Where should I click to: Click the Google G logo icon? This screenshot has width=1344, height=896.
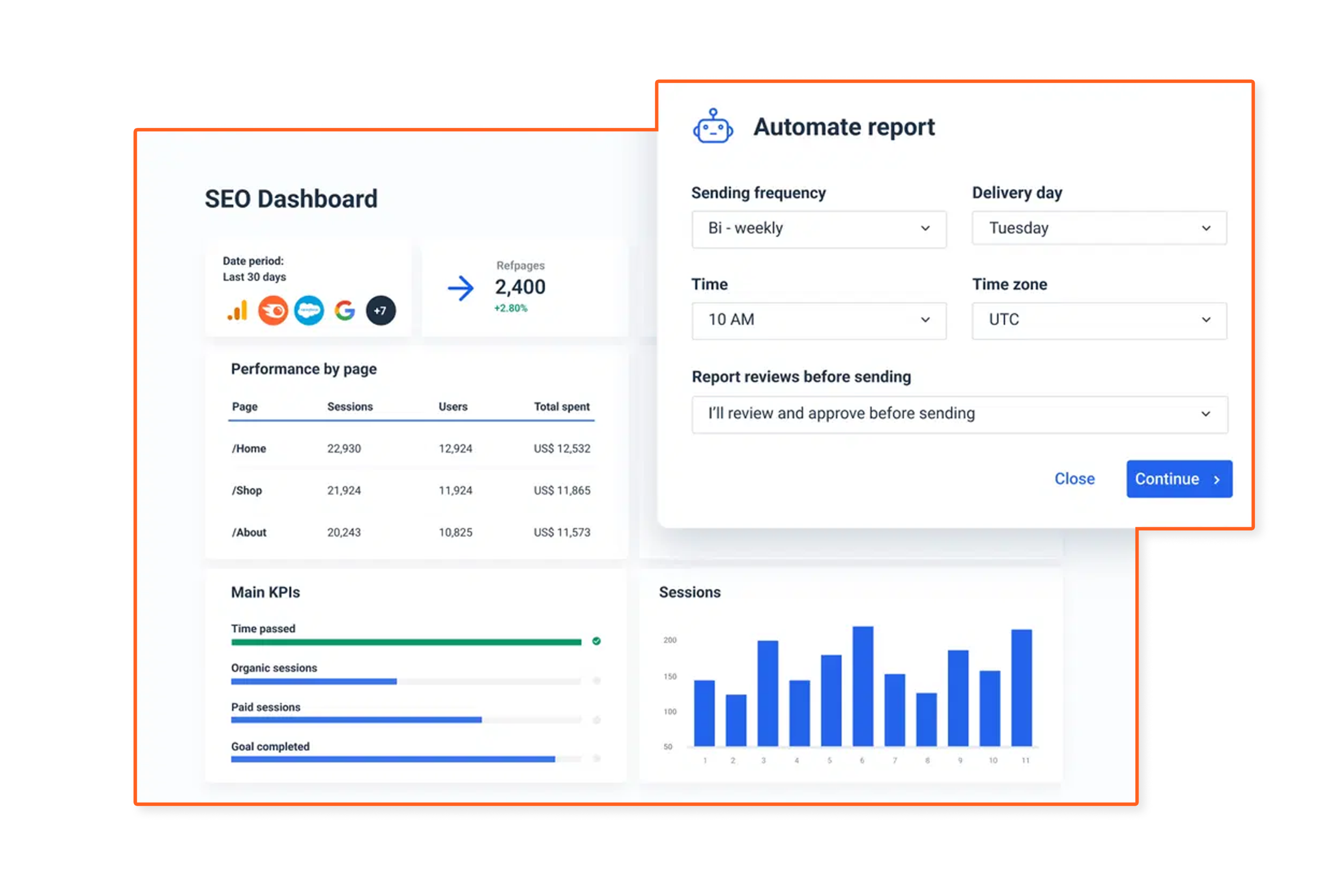[345, 311]
